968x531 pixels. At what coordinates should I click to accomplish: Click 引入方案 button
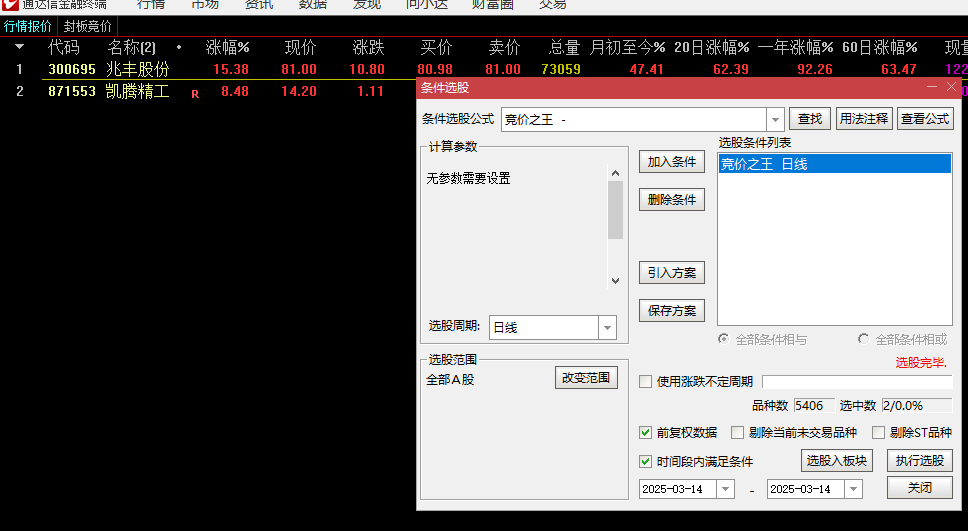coord(672,272)
